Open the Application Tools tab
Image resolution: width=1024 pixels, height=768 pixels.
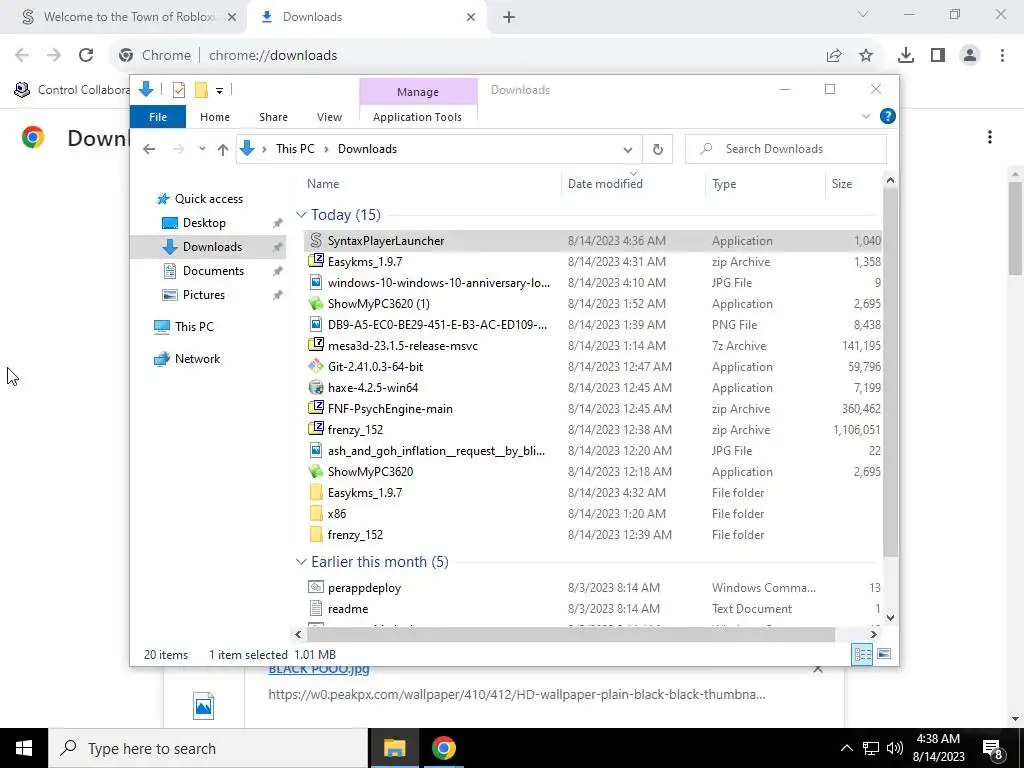click(x=417, y=117)
